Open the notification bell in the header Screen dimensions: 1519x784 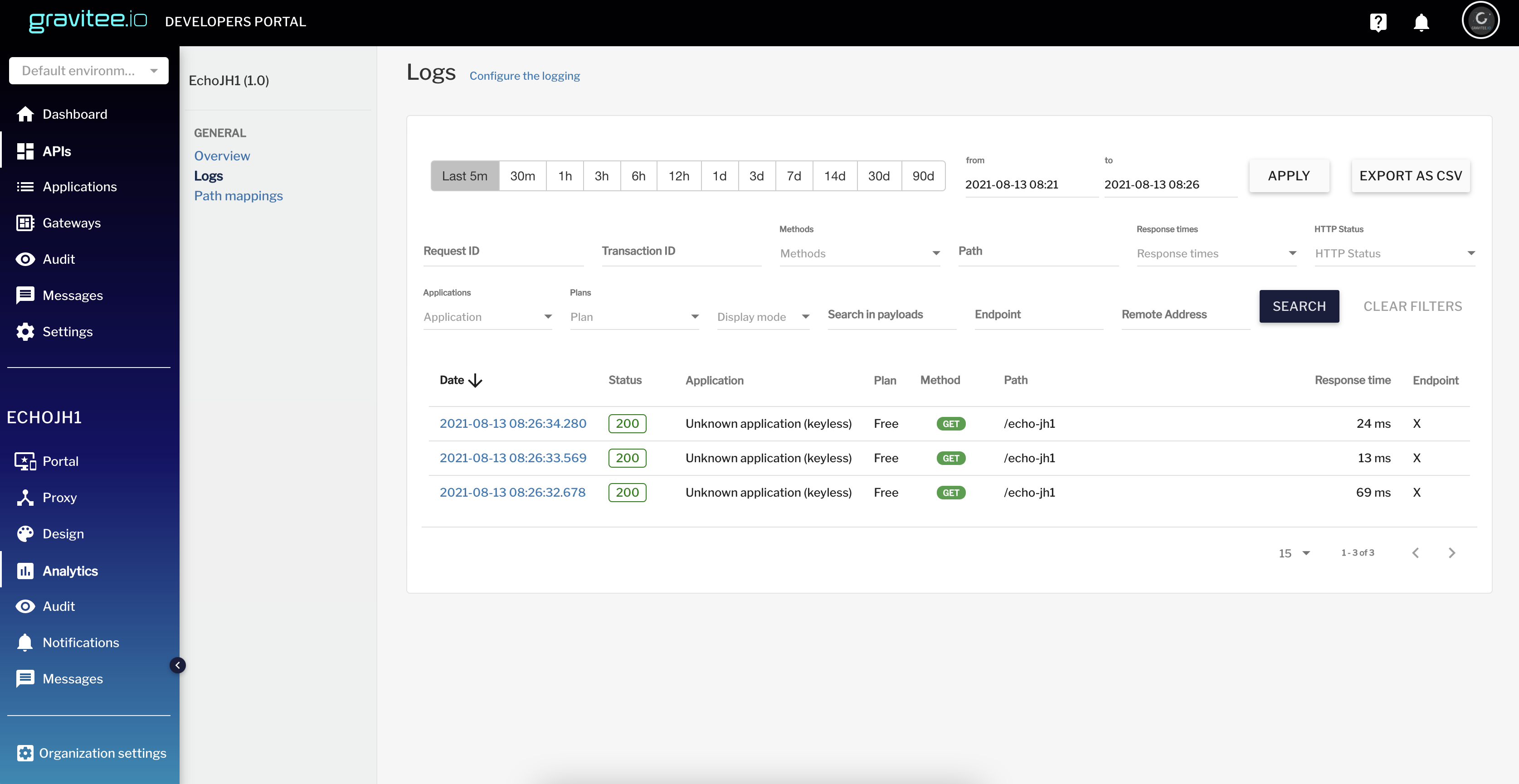coord(1421,22)
